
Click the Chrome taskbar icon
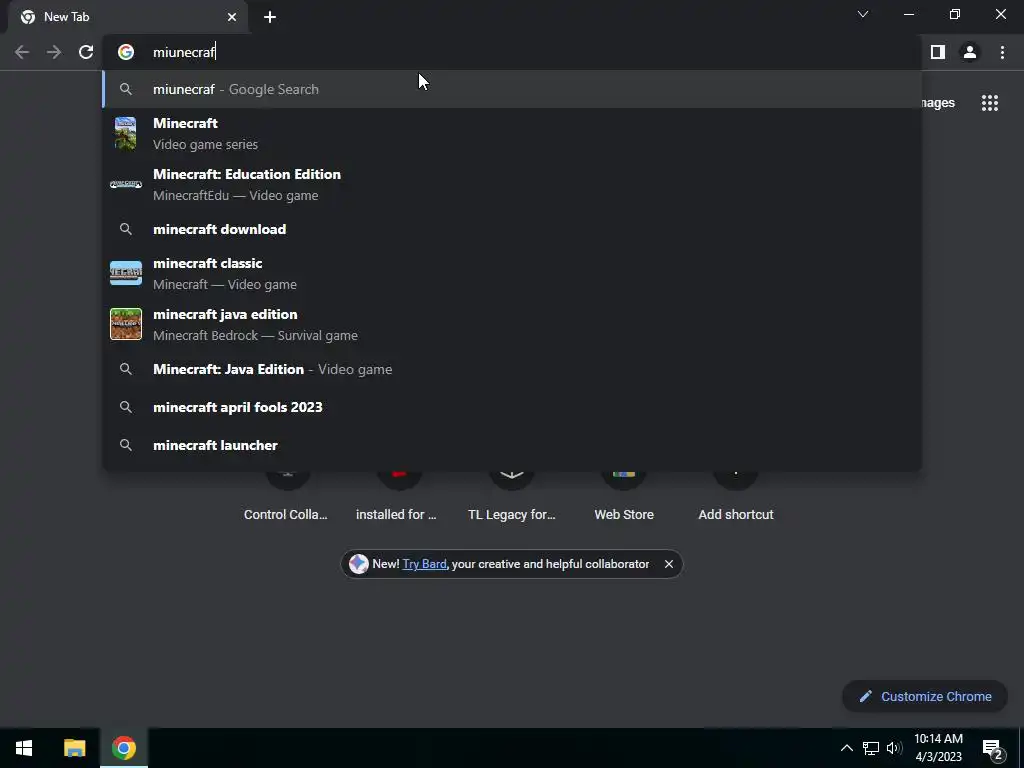(124, 748)
